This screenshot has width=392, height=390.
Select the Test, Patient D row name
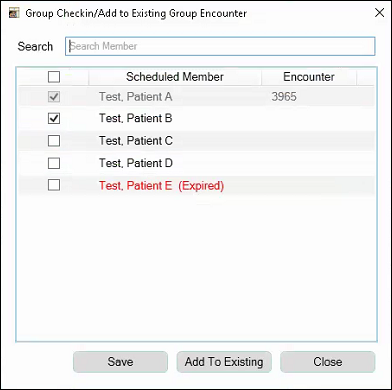coord(136,163)
